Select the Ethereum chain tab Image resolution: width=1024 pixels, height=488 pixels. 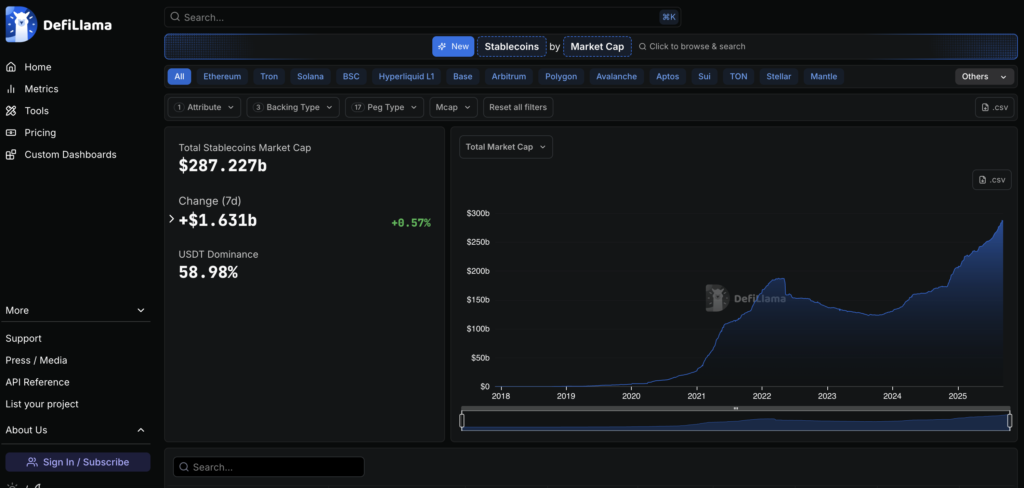point(222,76)
